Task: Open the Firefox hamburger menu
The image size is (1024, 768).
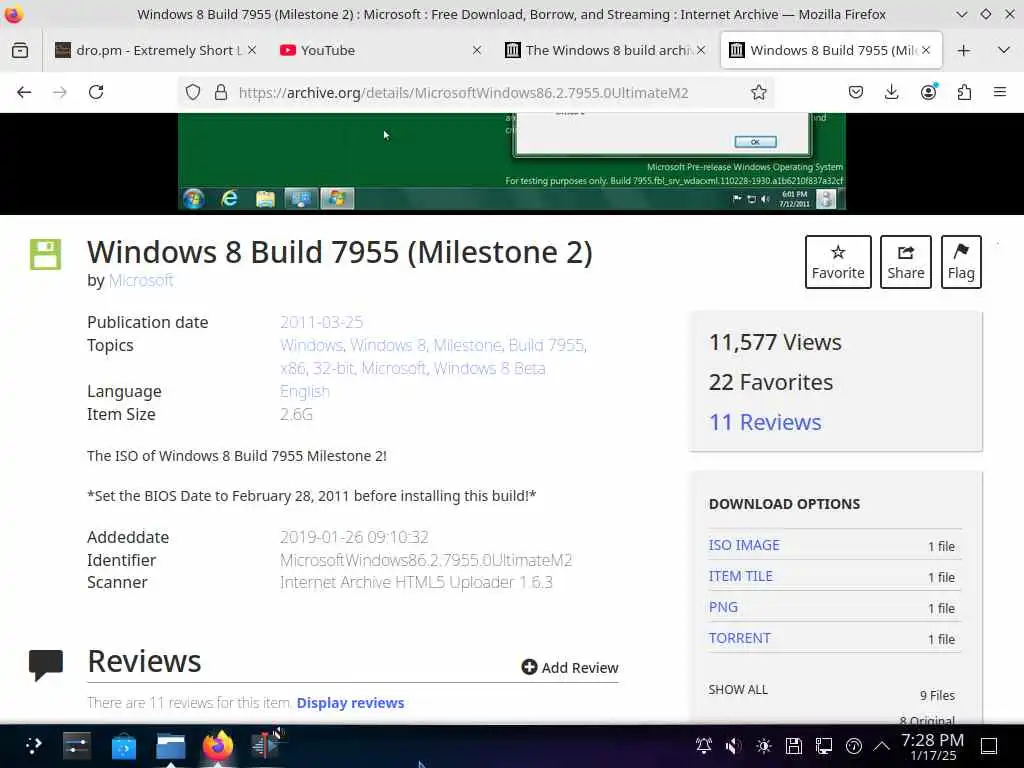Action: click(1000, 92)
